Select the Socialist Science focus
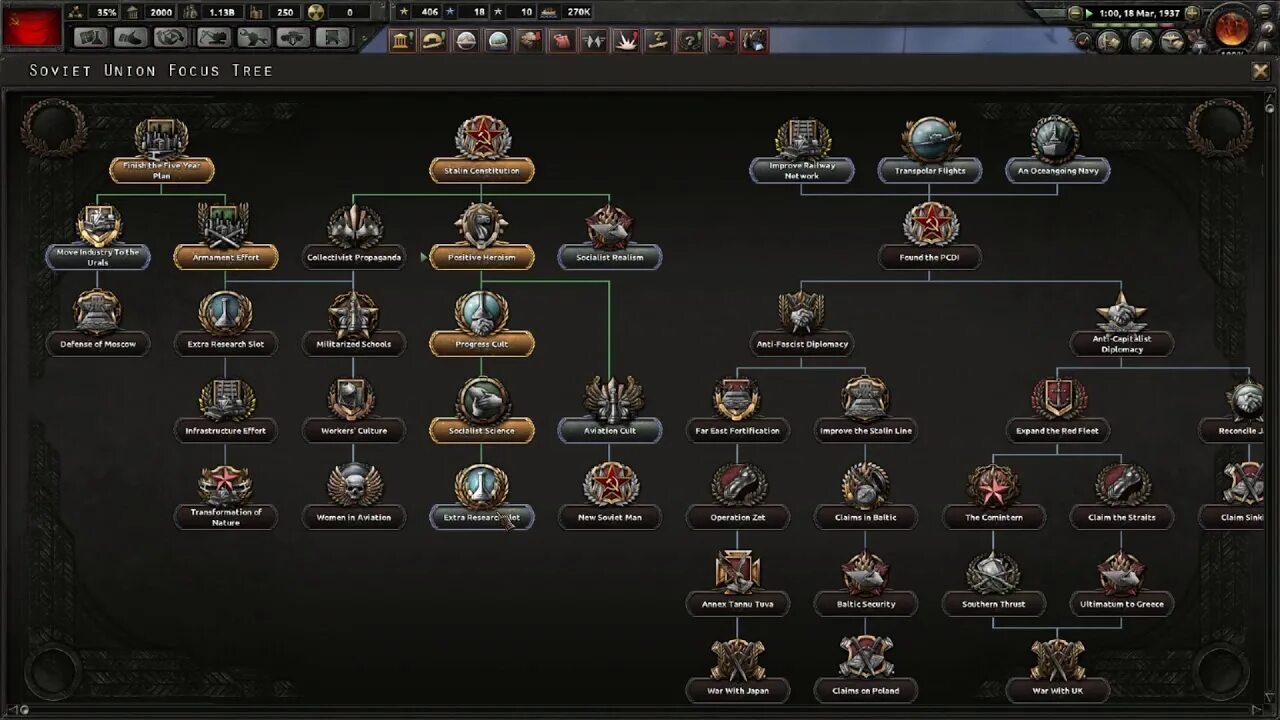1280x720 pixels. pyautogui.click(x=482, y=412)
